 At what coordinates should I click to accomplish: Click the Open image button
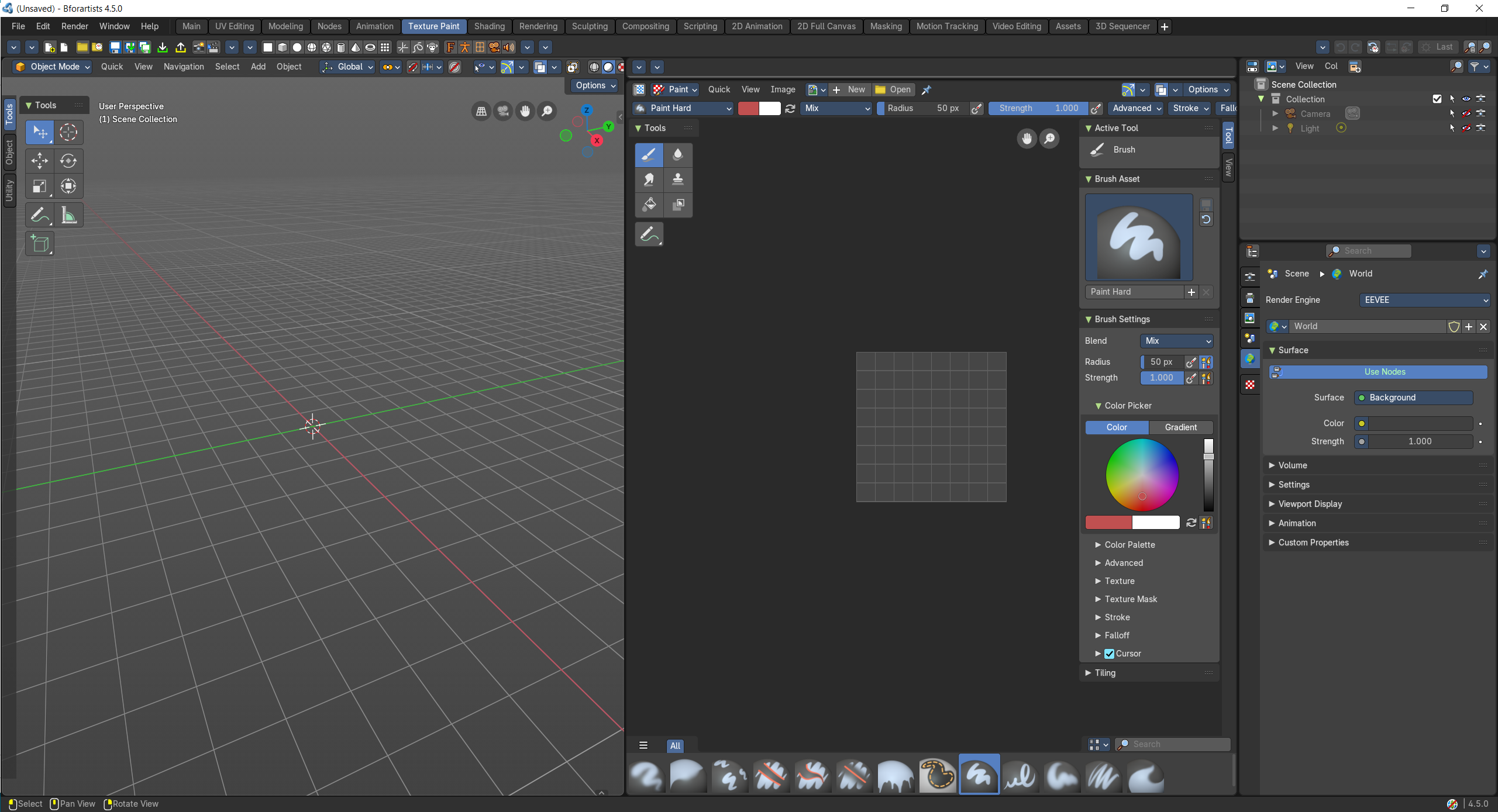point(893,89)
